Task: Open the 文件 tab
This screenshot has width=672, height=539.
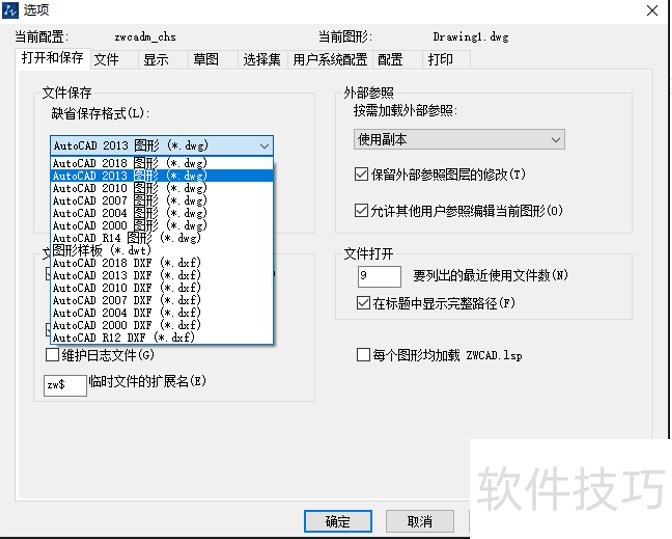Action: click(114, 60)
